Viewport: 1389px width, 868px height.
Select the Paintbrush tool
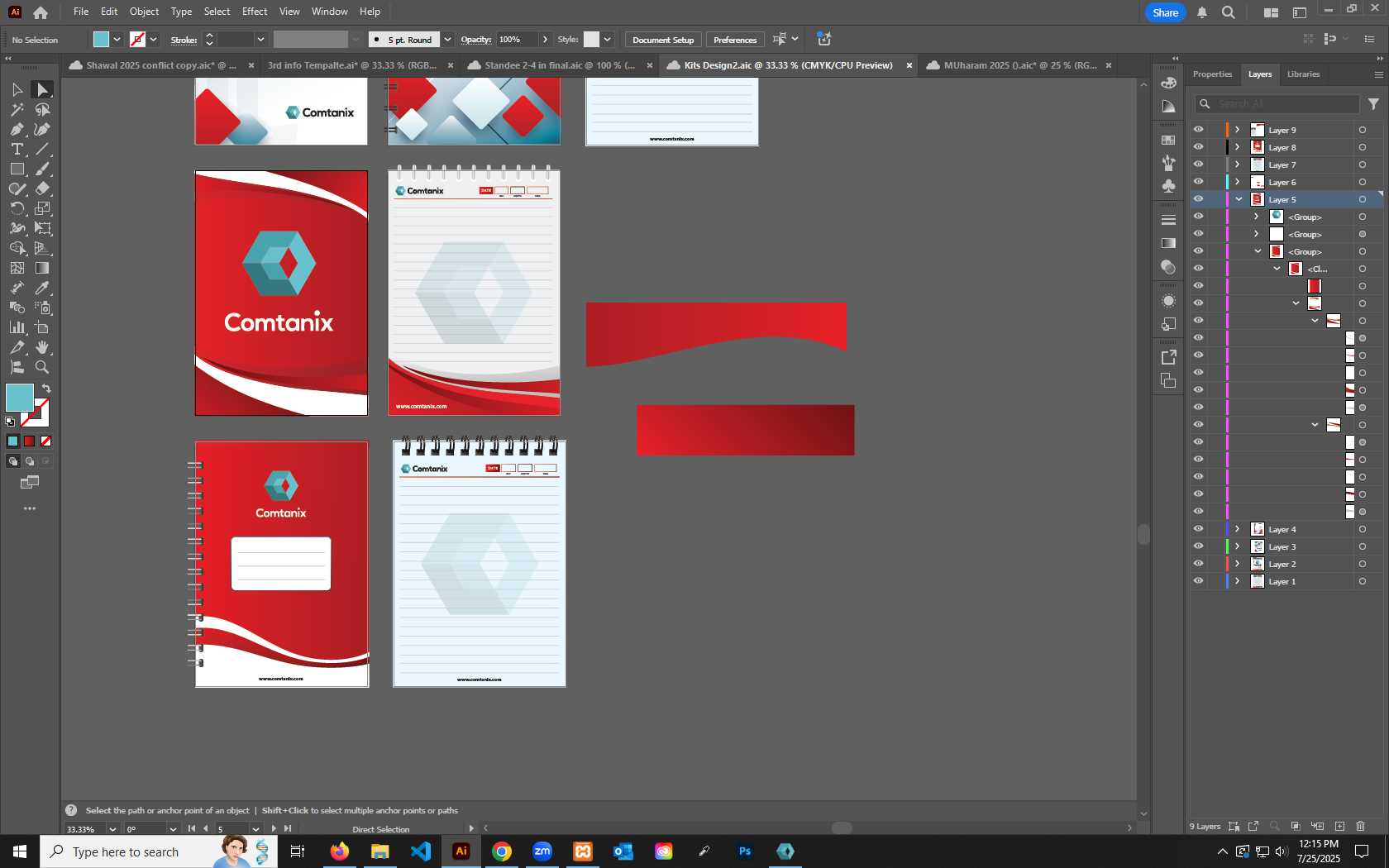tap(42, 169)
